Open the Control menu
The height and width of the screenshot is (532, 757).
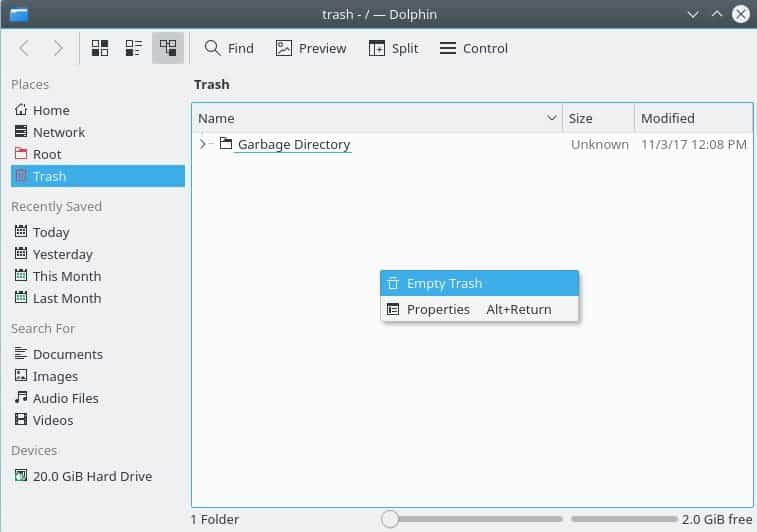click(474, 48)
